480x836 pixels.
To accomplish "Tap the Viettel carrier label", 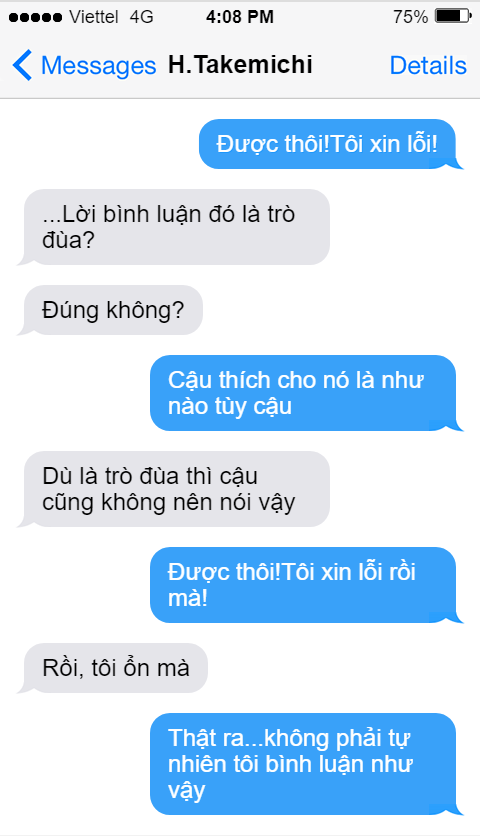I will [x=94, y=17].
